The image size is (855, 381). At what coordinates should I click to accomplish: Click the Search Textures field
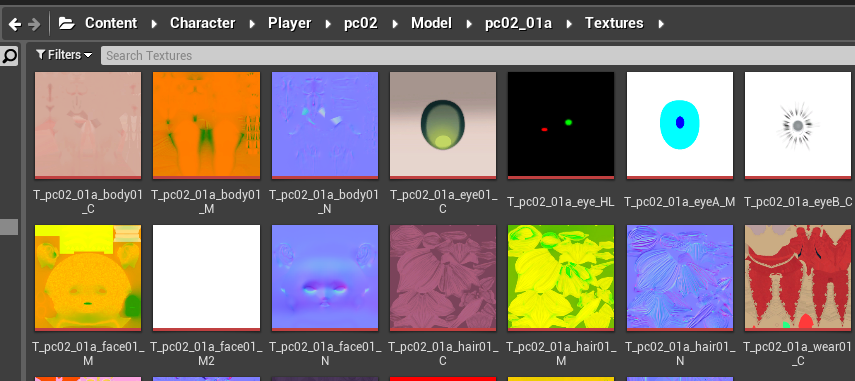pos(478,56)
